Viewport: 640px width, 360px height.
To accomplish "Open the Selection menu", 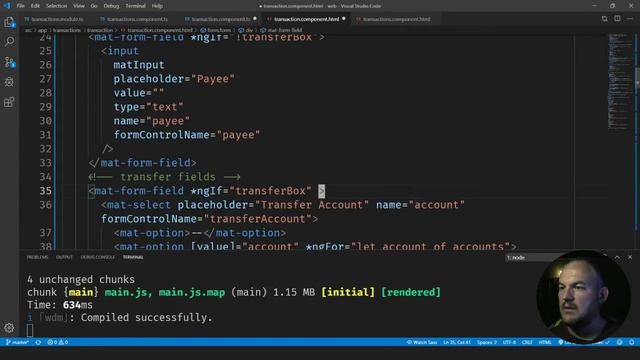I will coord(56,6).
